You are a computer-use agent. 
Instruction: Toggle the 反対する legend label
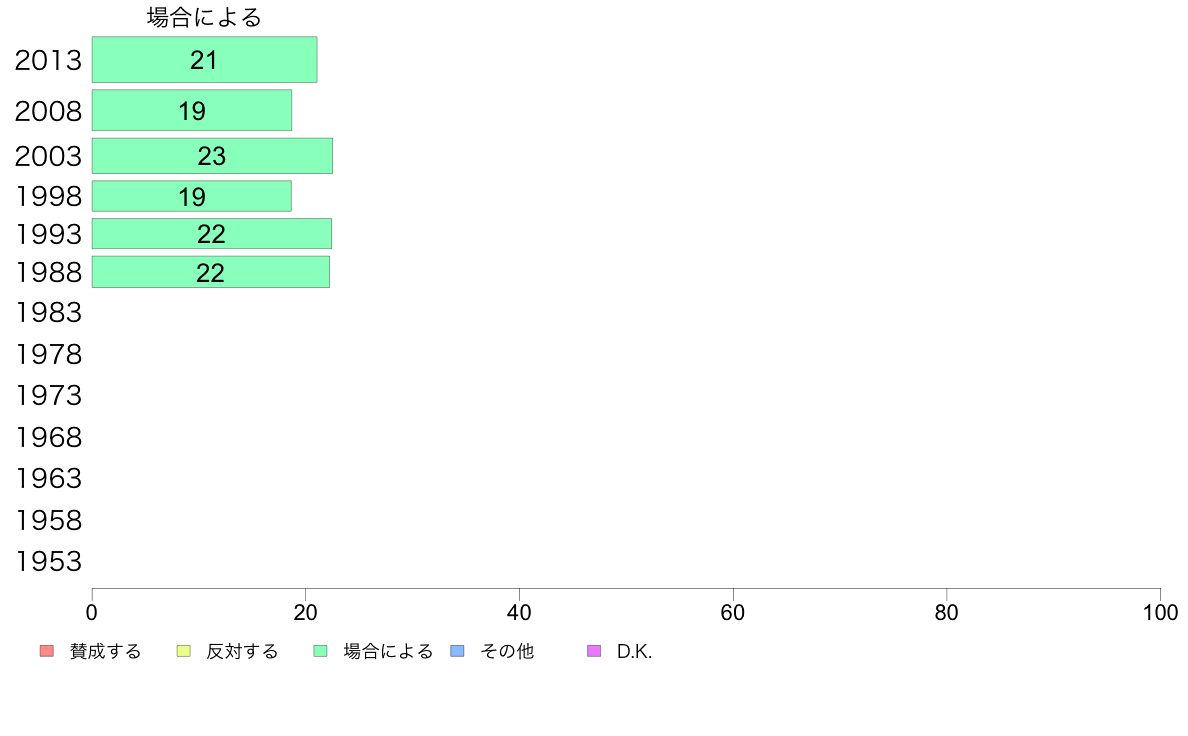click(242, 651)
